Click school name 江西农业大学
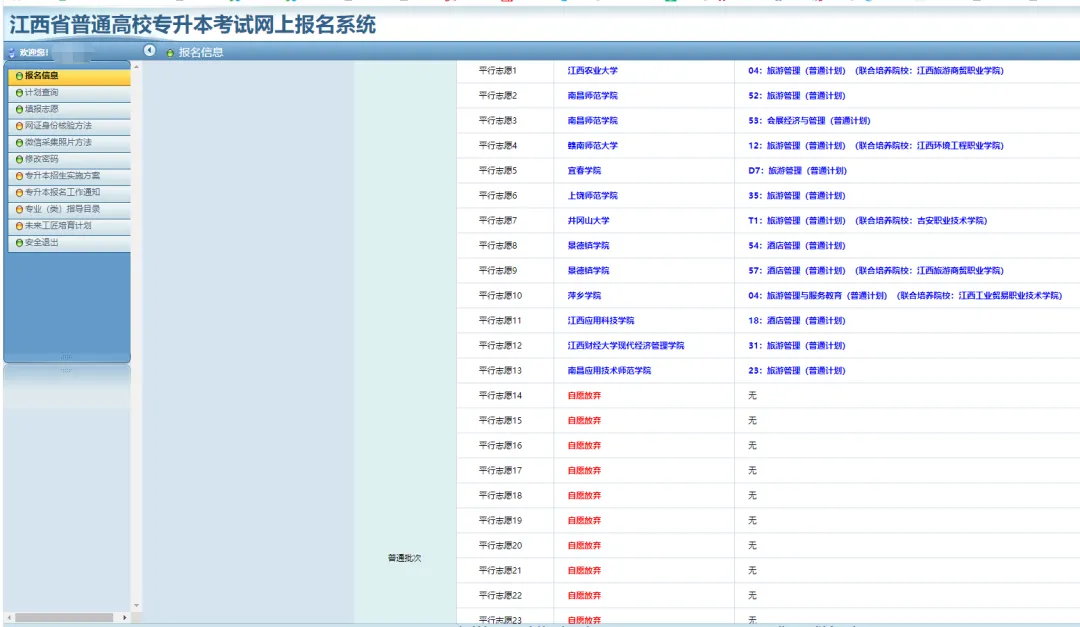The image size is (1080, 627). [592, 71]
